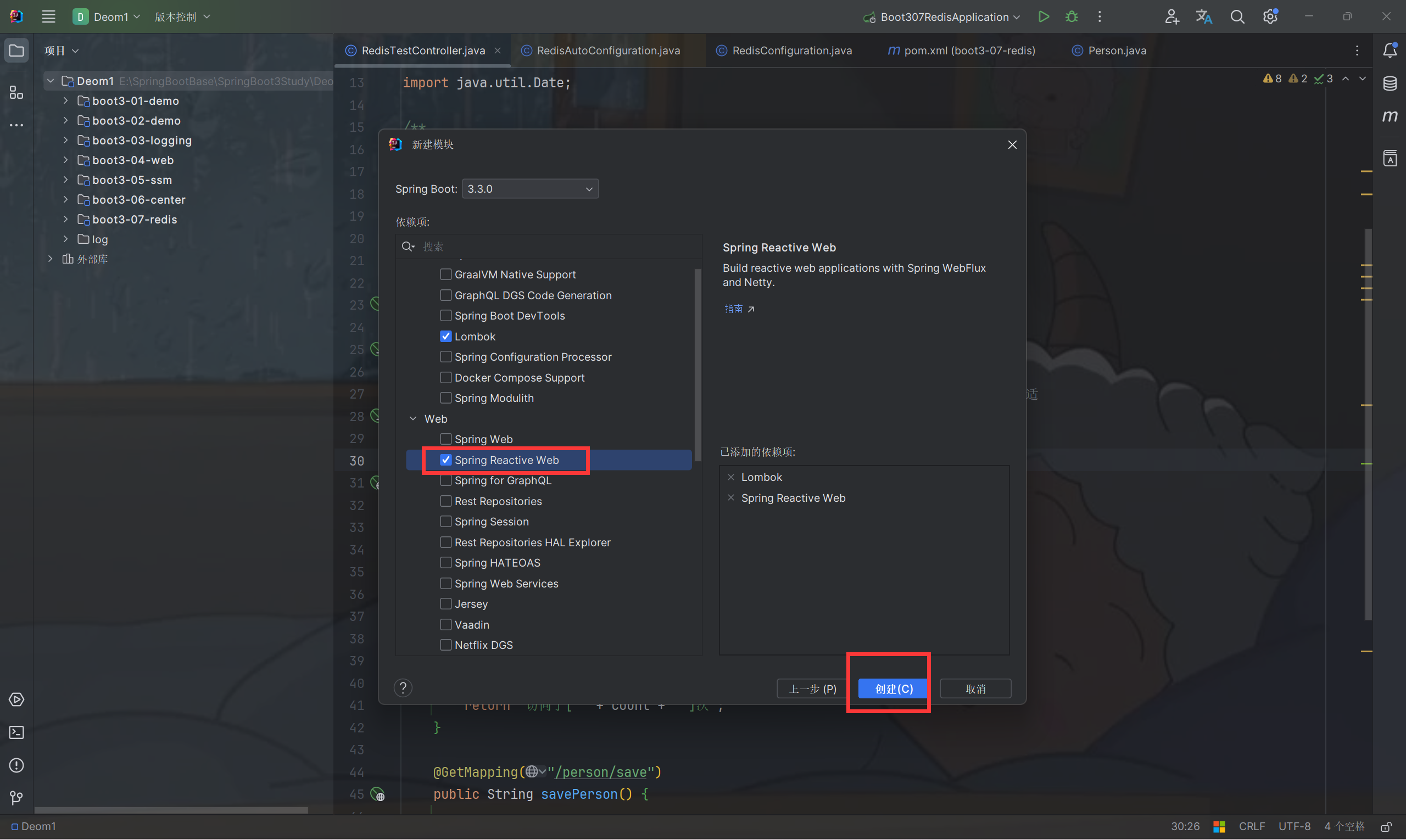The height and width of the screenshot is (840, 1406).
Task: Click the Profile/Account icon
Action: pyautogui.click(x=1171, y=16)
